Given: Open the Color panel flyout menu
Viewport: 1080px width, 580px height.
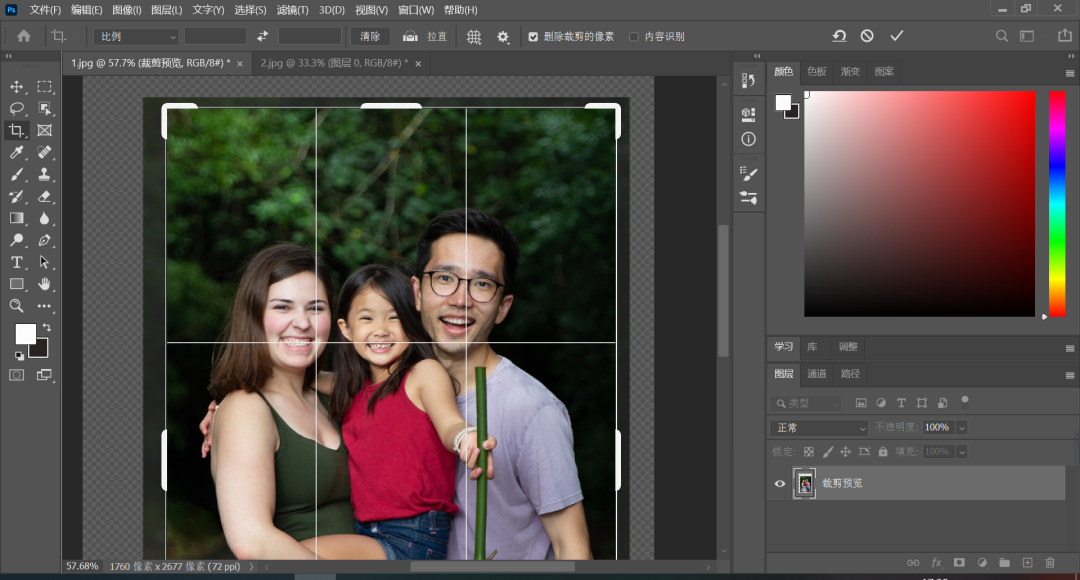Looking at the screenshot, I should pyautogui.click(x=1070, y=73).
